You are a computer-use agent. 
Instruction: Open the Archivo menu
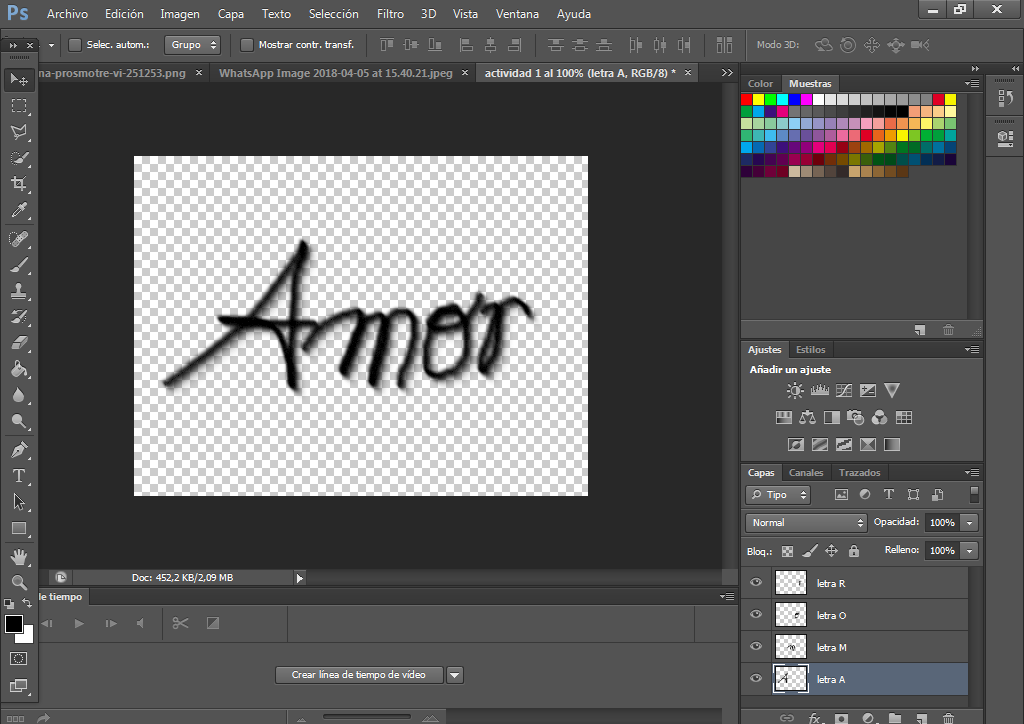[x=67, y=14]
